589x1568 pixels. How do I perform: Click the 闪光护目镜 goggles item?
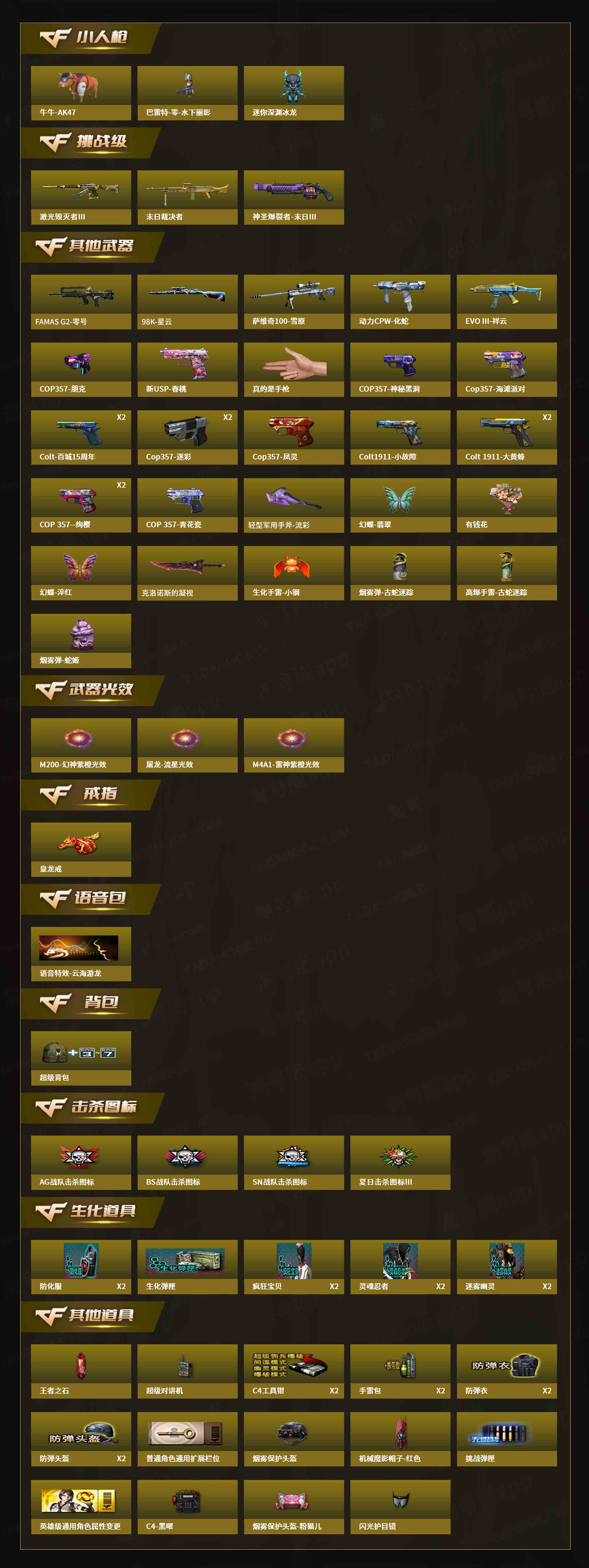400,1507
